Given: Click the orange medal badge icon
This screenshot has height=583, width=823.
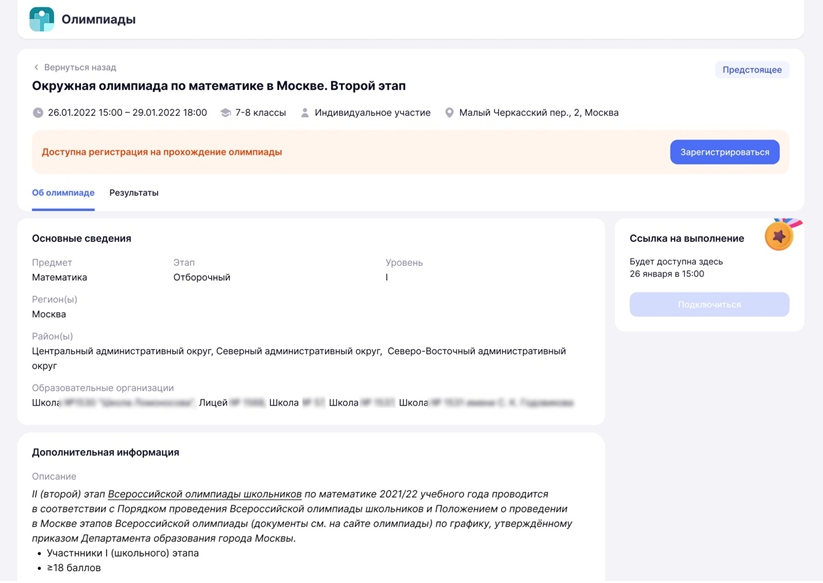Looking at the screenshot, I should click(779, 235).
